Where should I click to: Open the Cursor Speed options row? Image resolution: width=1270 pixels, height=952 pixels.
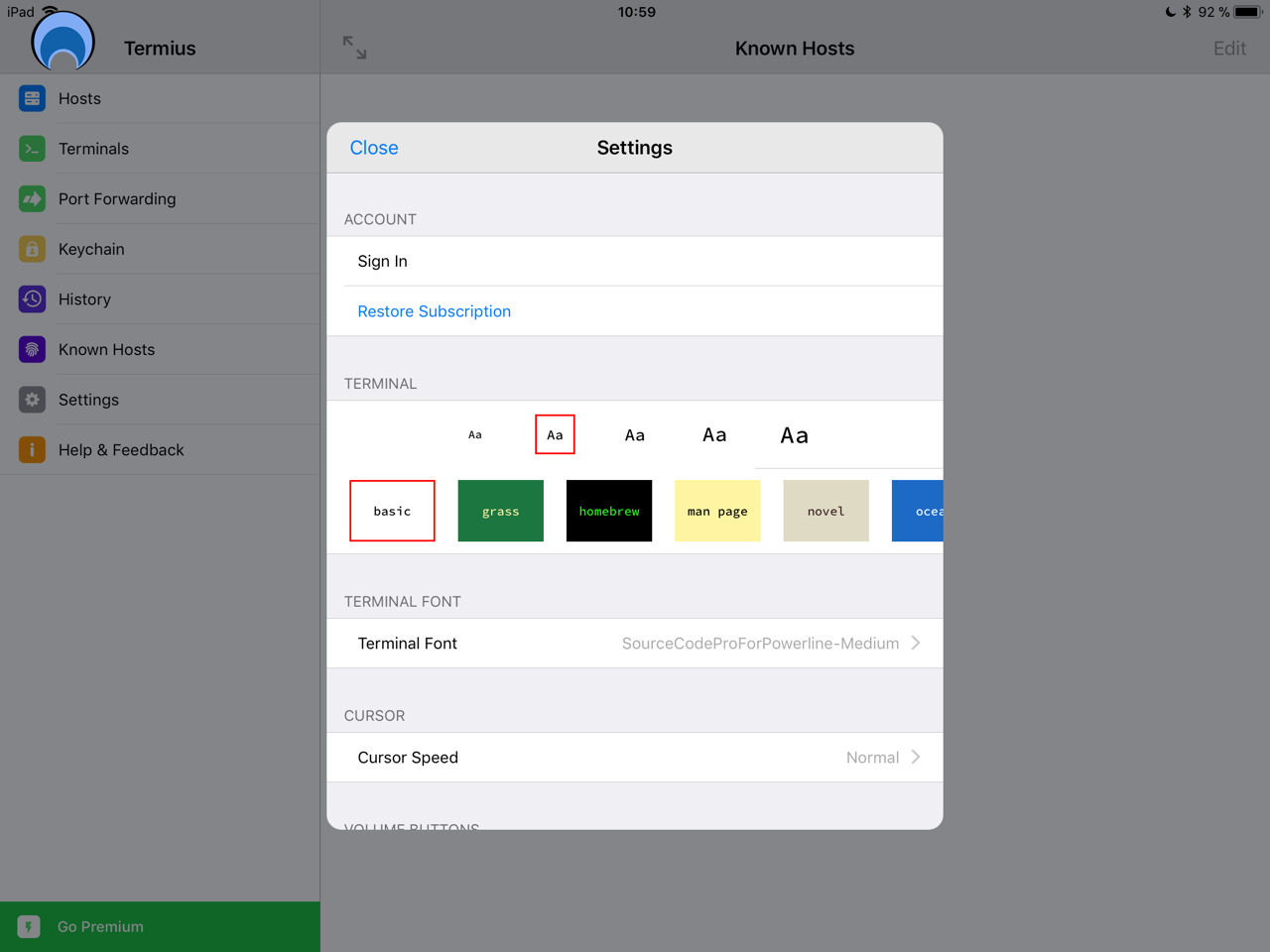pos(635,758)
